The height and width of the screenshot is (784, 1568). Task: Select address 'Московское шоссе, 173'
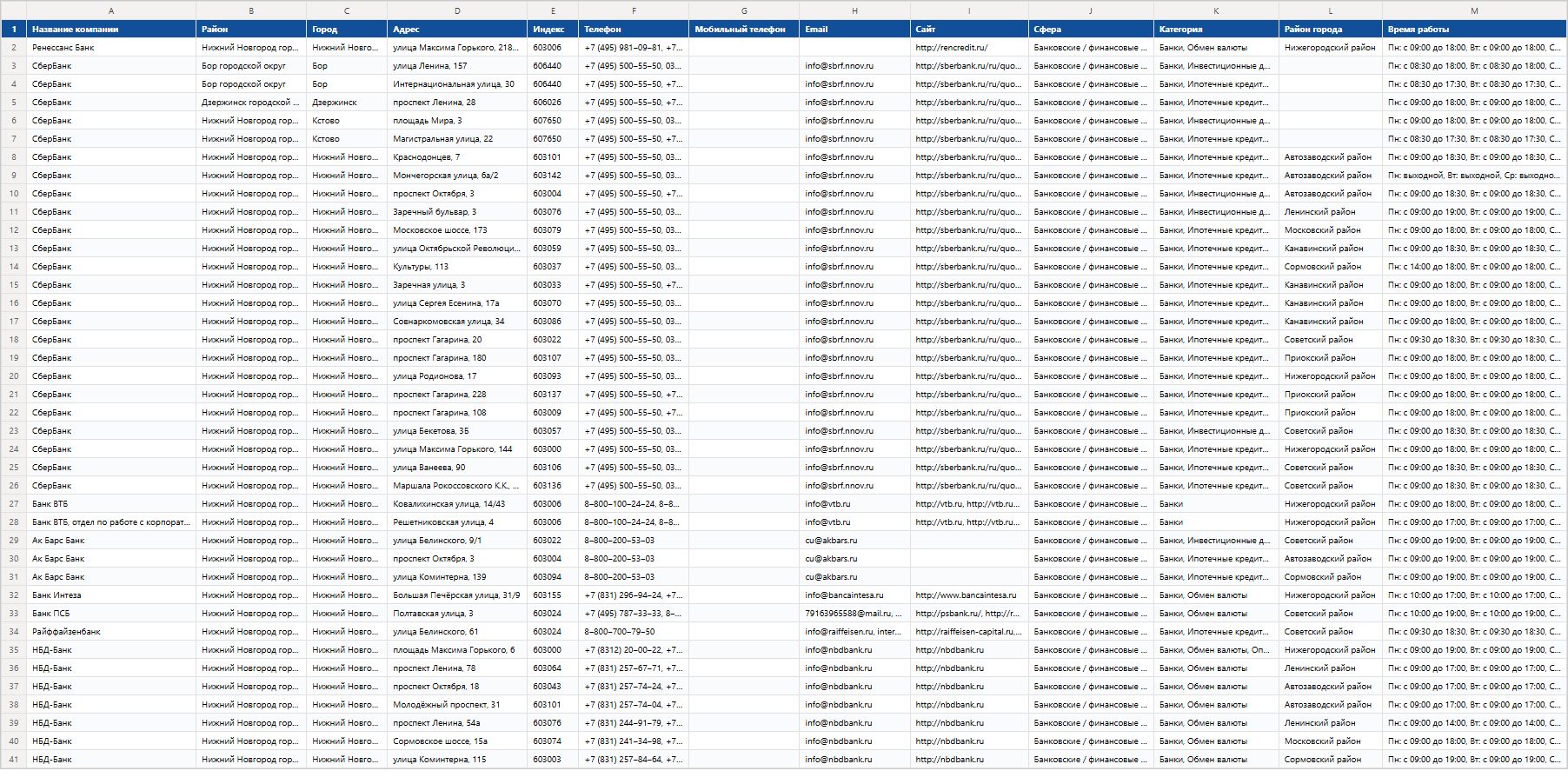(457, 230)
